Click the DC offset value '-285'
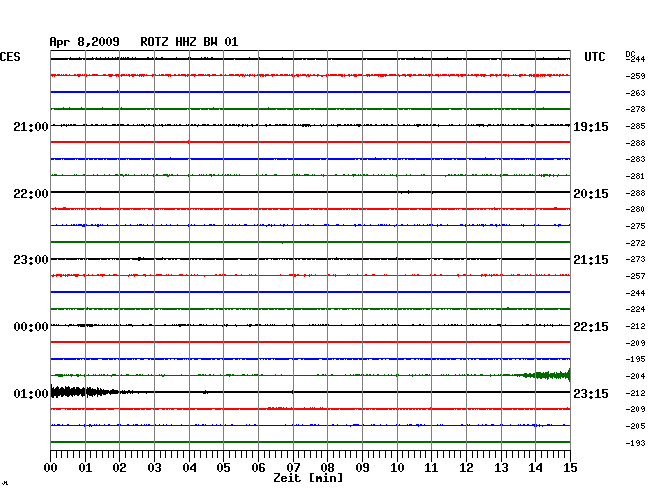This screenshot has height=494, width=650. coord(635,126)
